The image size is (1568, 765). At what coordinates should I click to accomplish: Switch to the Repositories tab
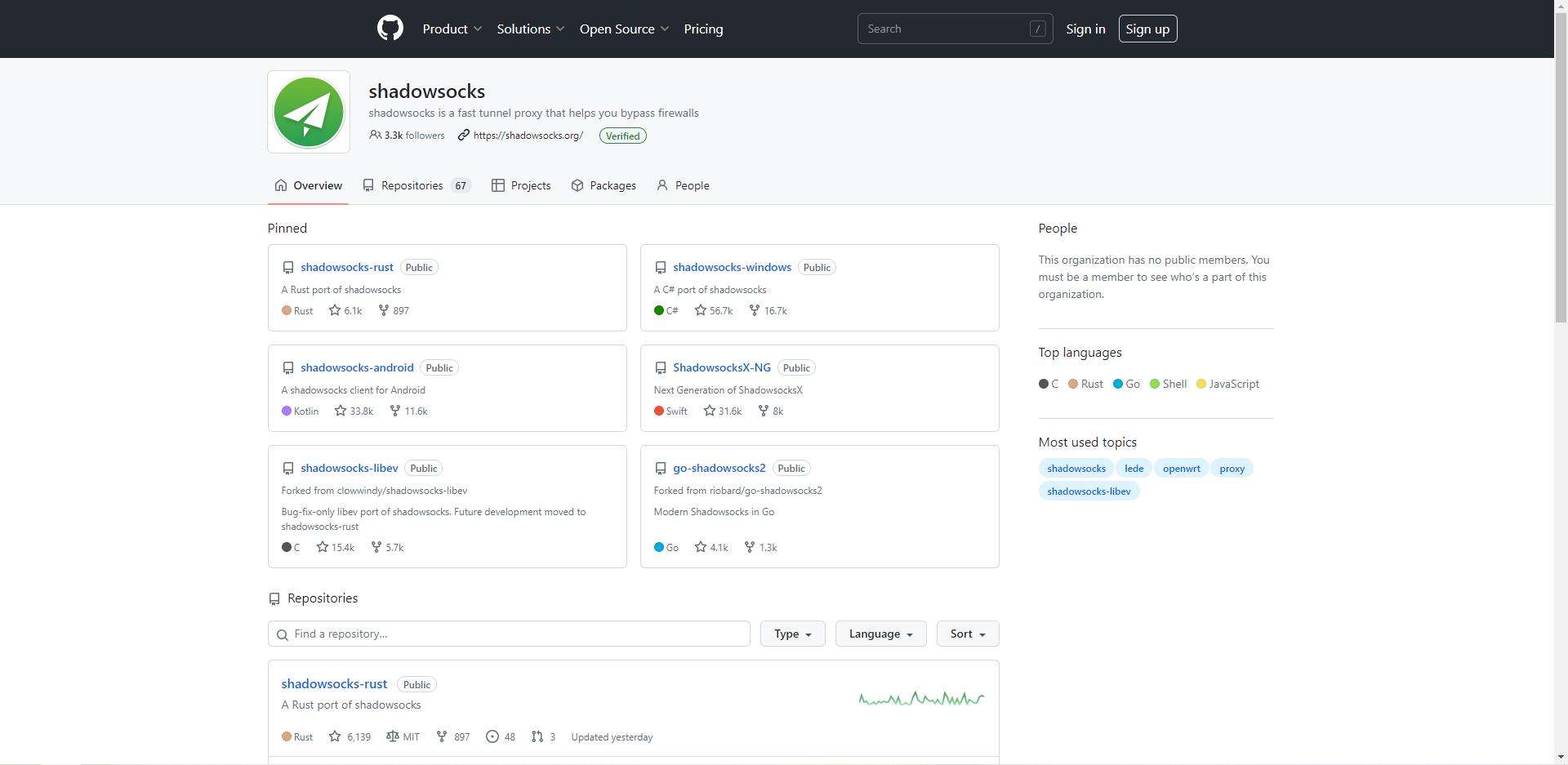[417, 185]
